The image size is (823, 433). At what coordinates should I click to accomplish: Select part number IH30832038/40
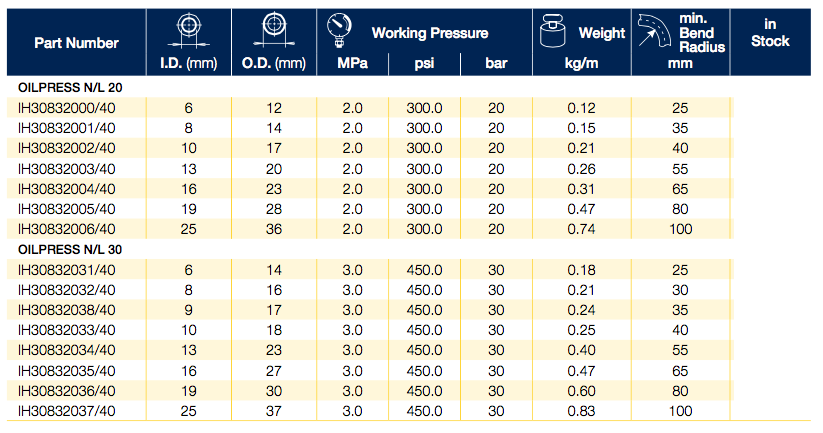coord(67,309)
